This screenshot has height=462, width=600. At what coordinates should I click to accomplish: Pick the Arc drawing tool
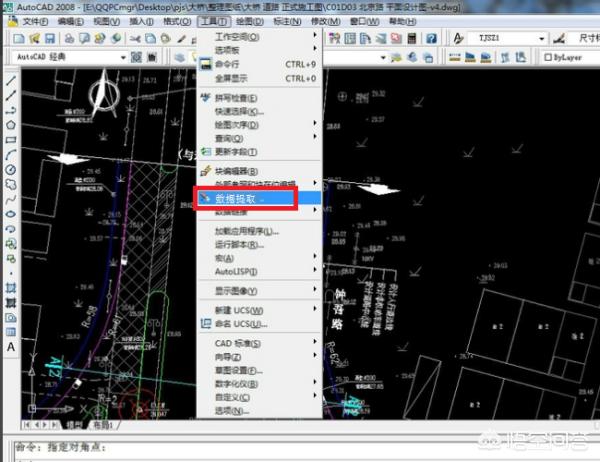coord(11,155)
